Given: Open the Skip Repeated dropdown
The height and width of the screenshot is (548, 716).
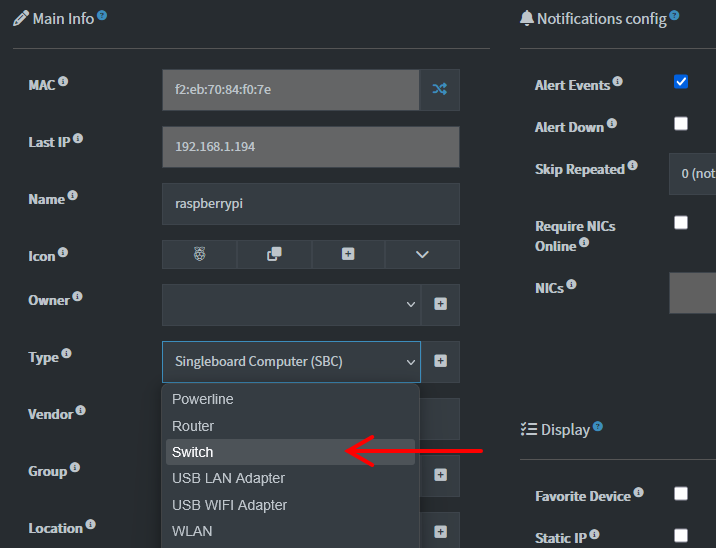Looking at the screenshot, I should pos(693,173).
